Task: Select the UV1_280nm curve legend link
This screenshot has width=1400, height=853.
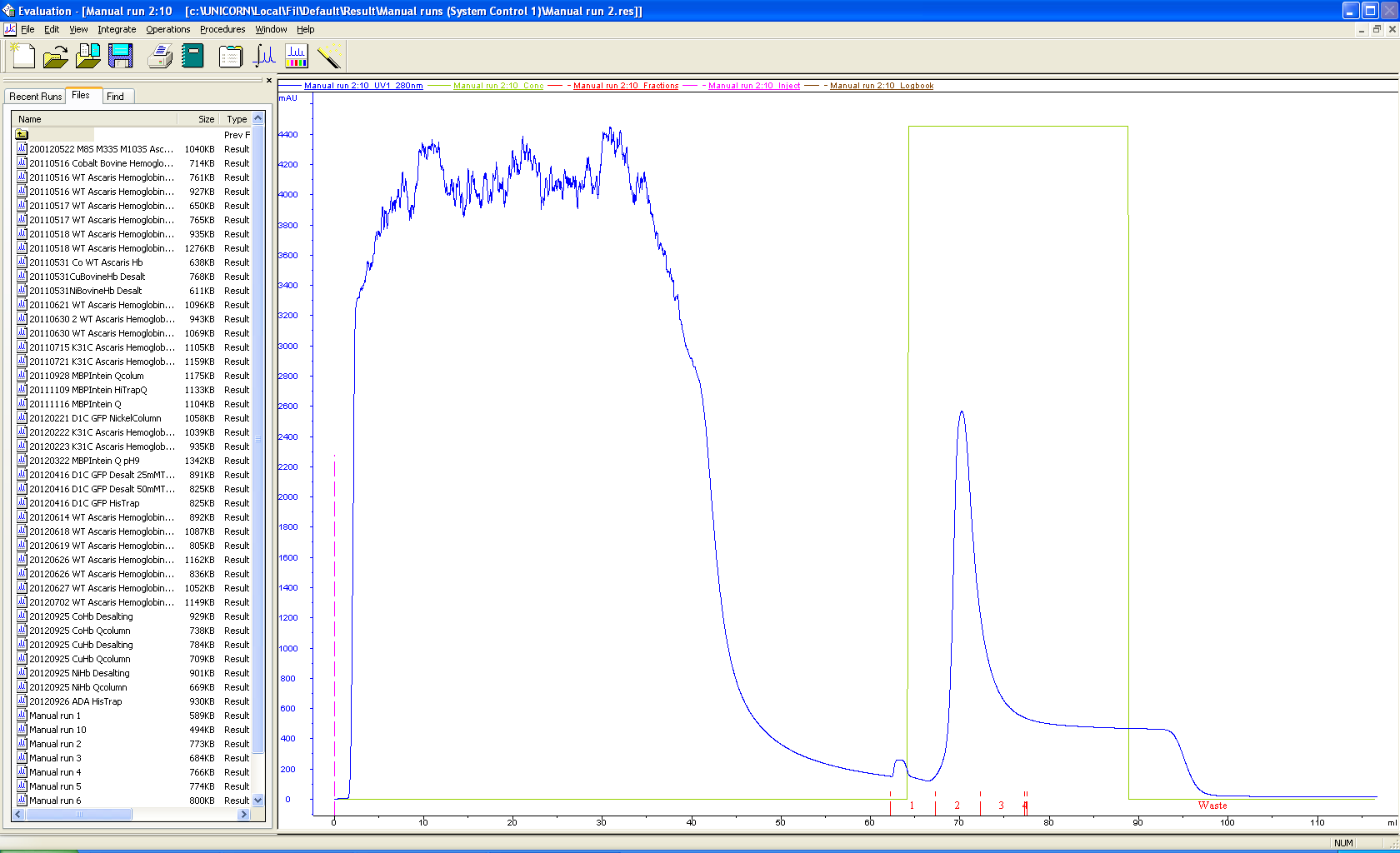Action: tap(363, 86)
